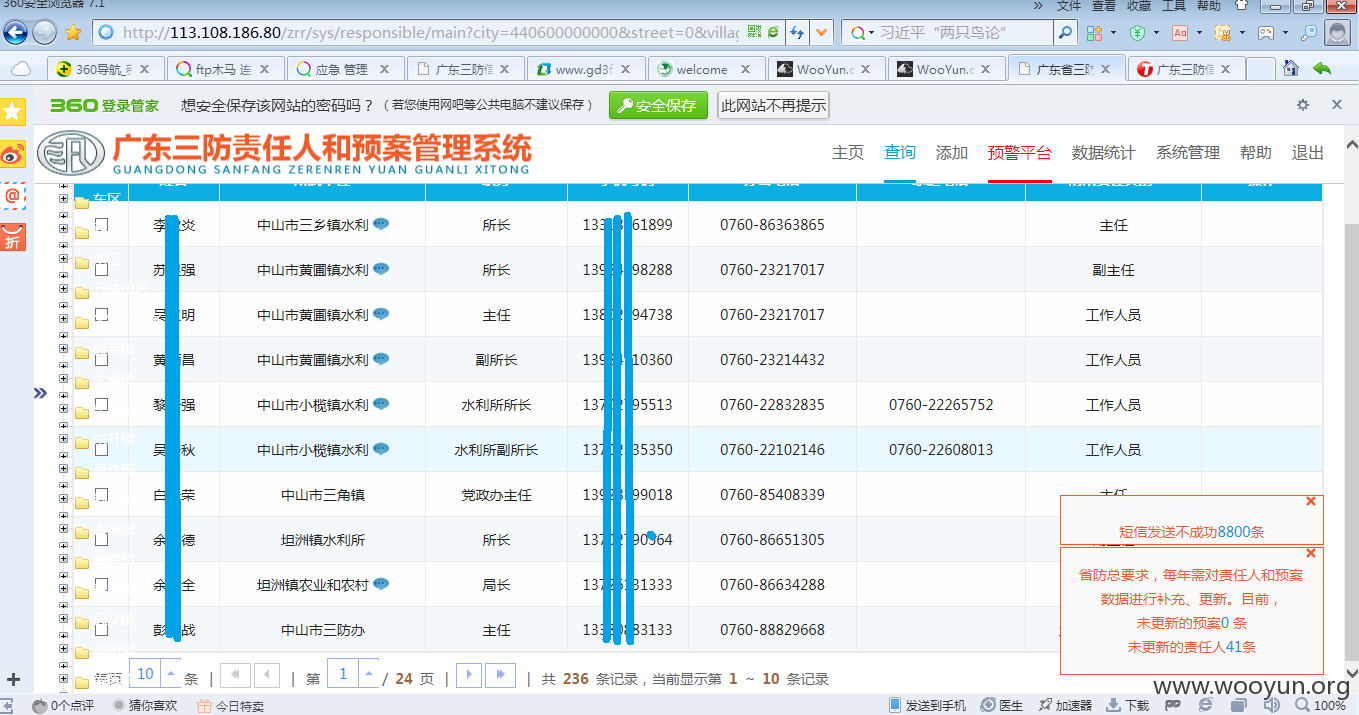Open the 主页 menu item
Image resolution: width=1359 pixels, height=715 pixels.
coord(848,153)
